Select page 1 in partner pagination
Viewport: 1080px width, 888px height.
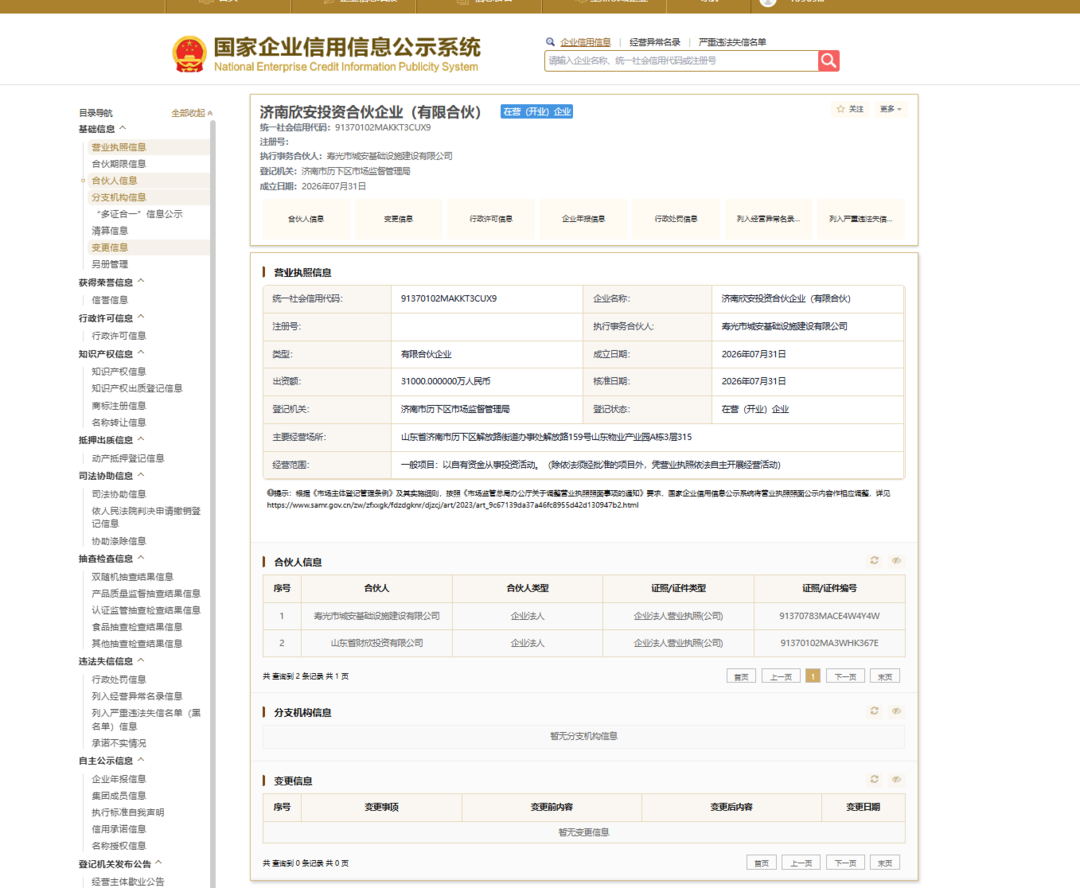pos(813,677)
